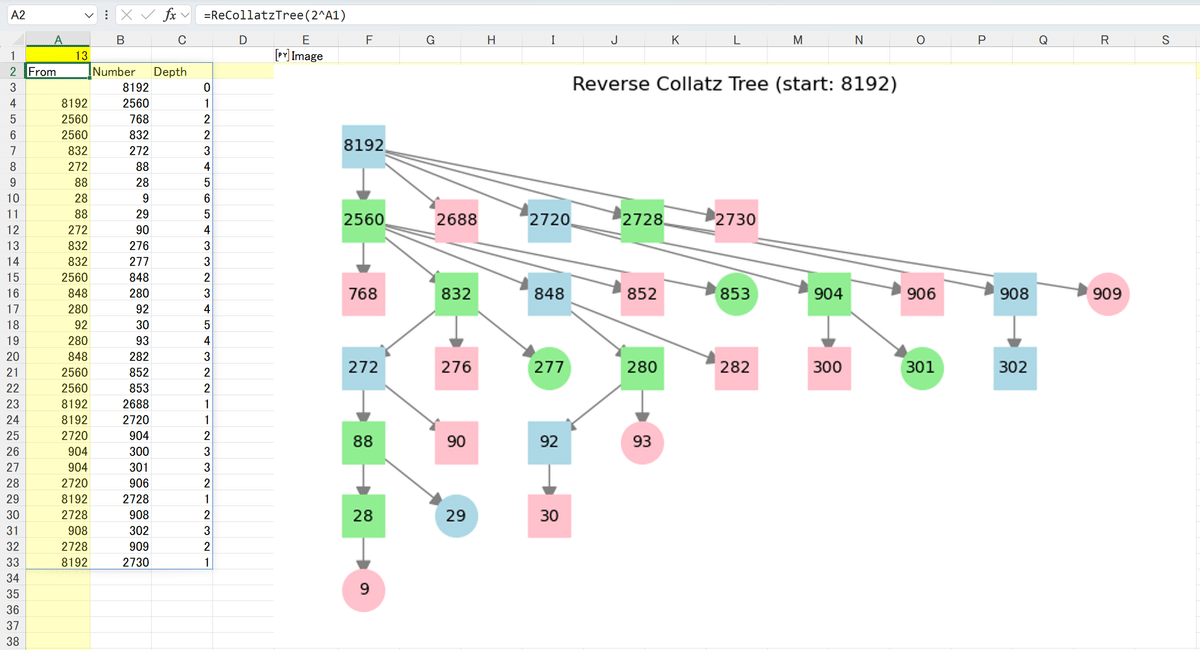Click the chart title Reverse Collatz Tree
Screen dimensions: 1200x650
(x=734, y=84)
